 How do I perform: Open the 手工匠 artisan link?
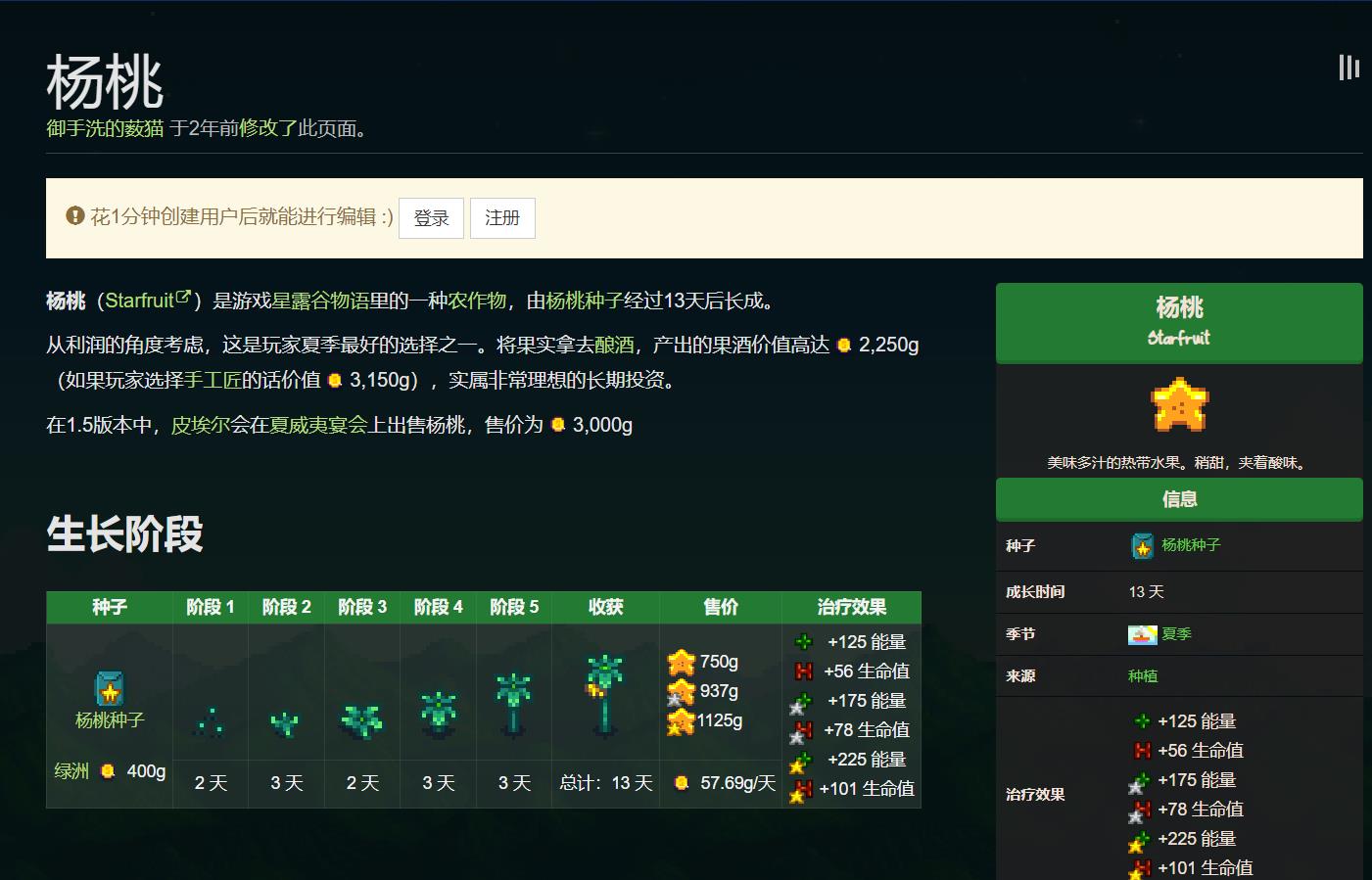[x=213, y=380]
